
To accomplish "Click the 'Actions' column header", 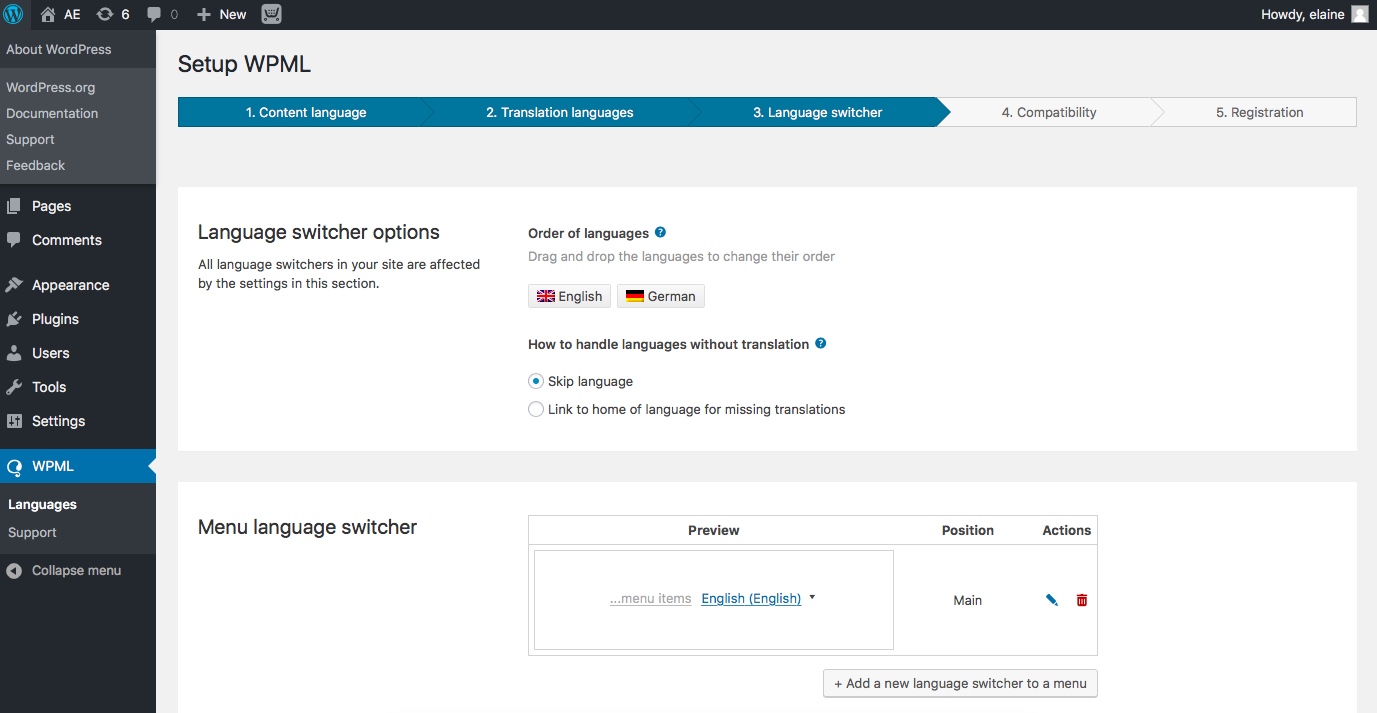I will 1066,530.
